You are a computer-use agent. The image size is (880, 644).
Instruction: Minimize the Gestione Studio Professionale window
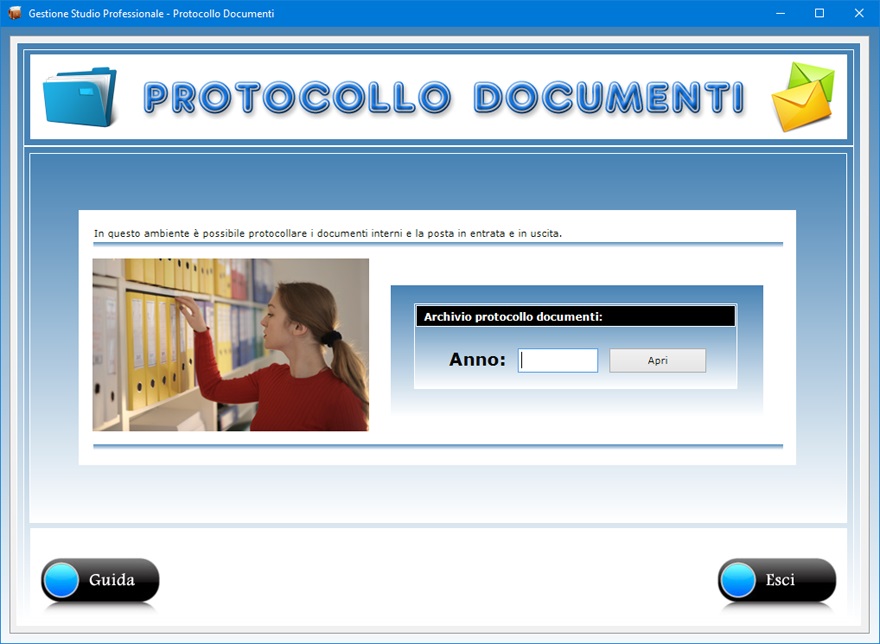[780, 13]
